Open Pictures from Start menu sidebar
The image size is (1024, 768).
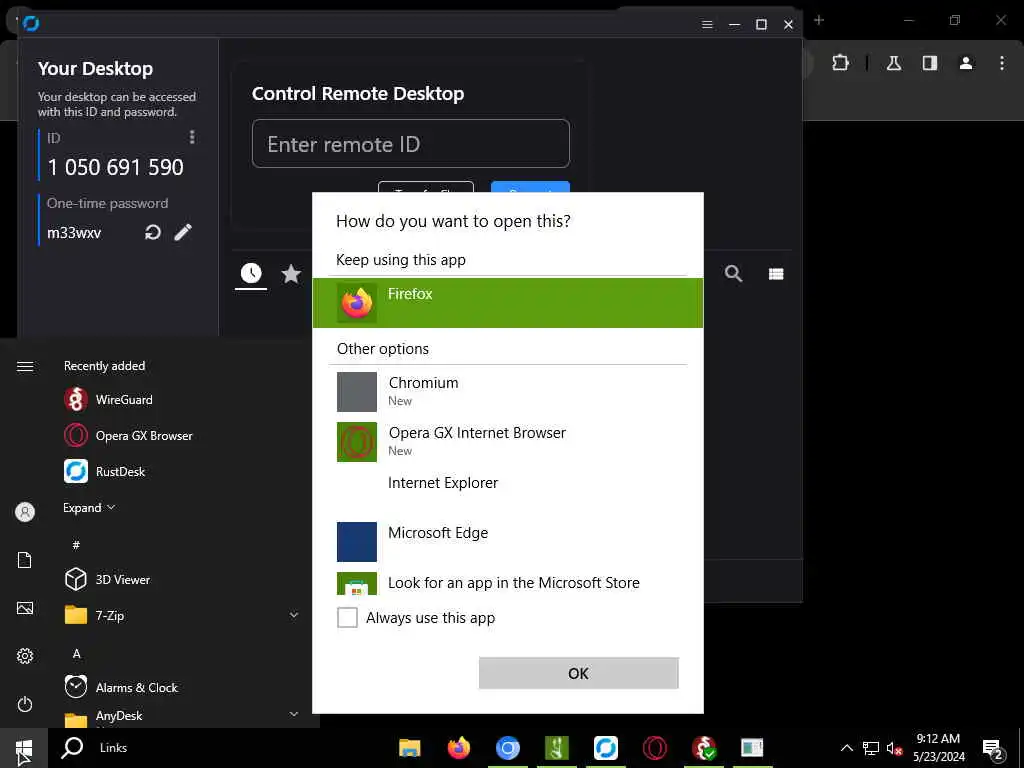point(25,608)
